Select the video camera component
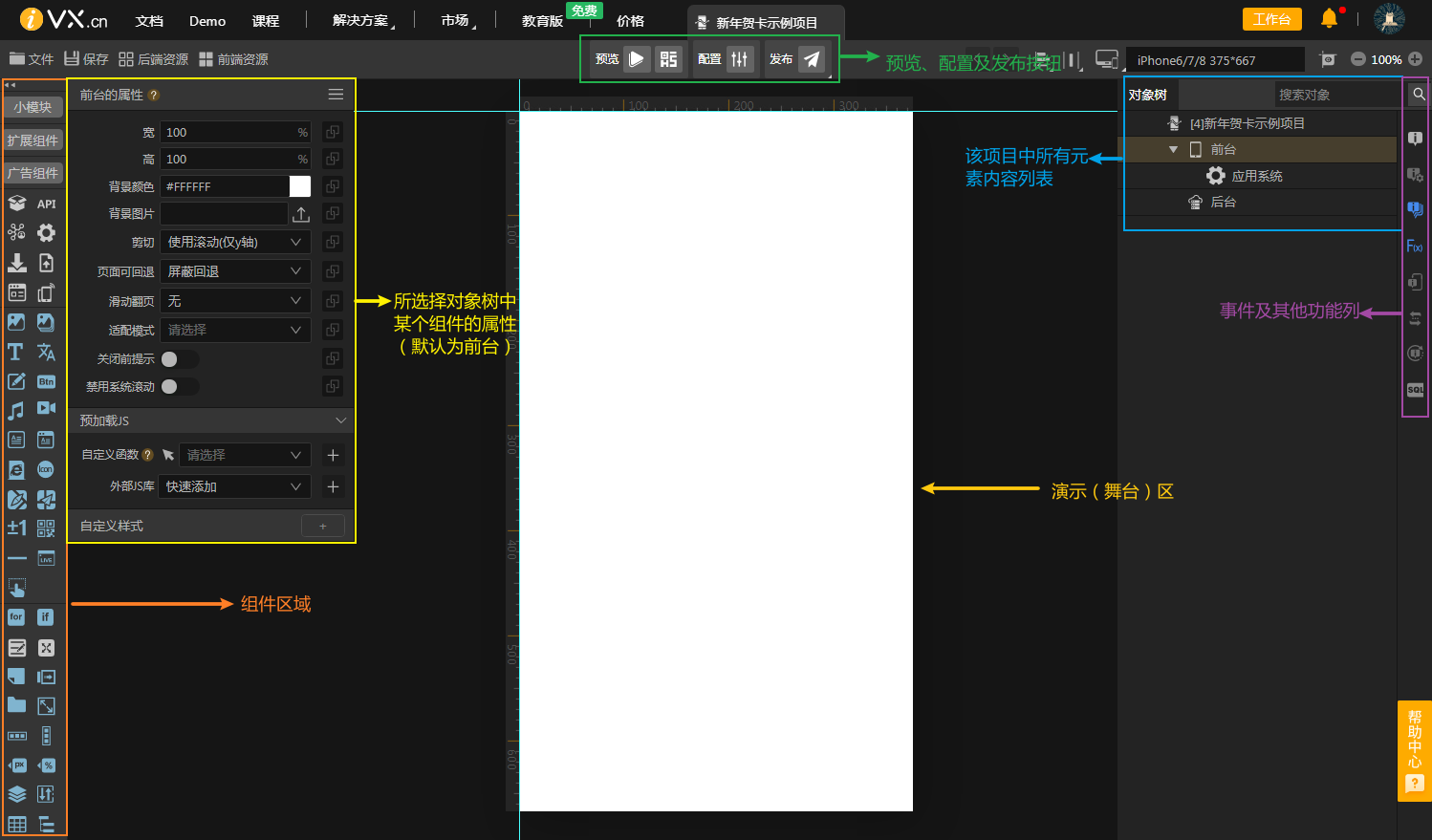Screen dimensions: 1432x840 coord(46,408)
